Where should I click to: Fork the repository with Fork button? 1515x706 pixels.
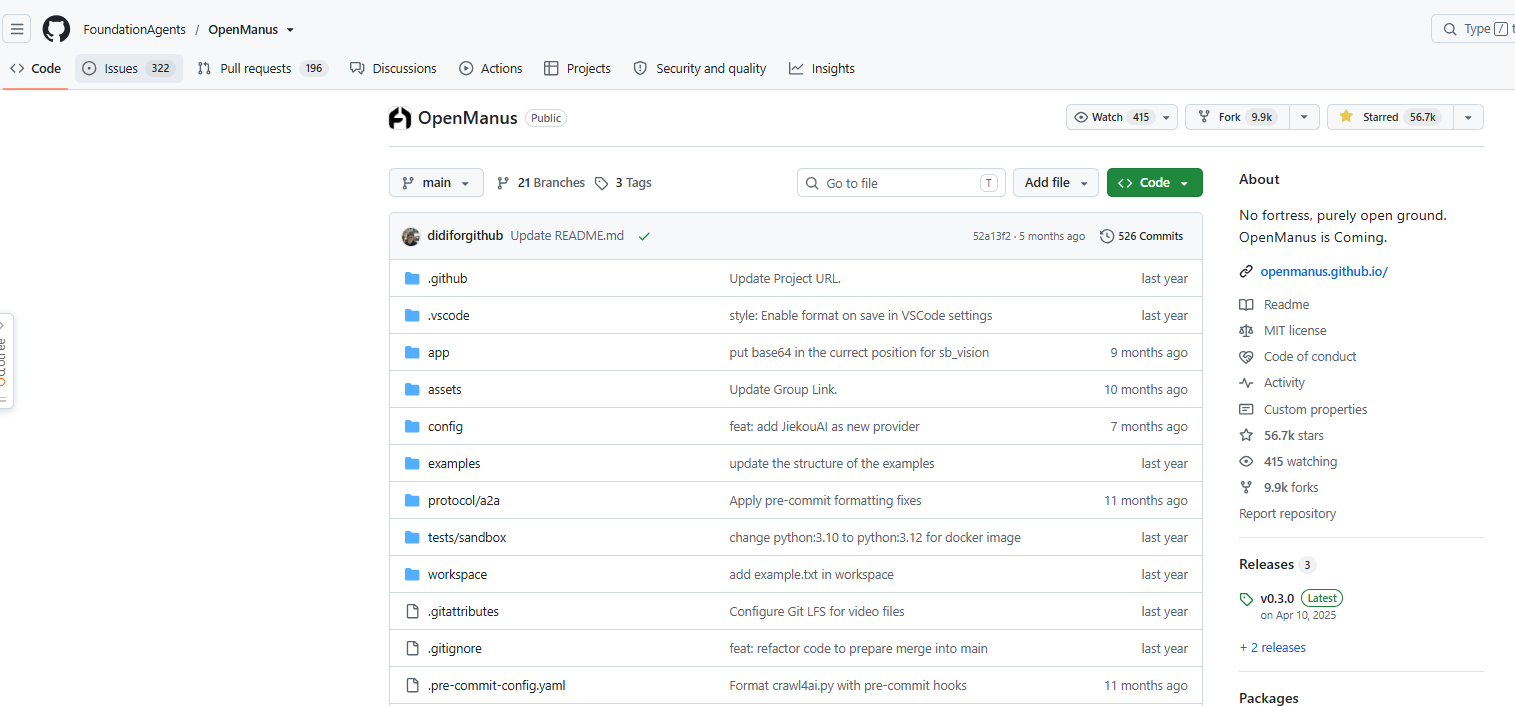coord(1237,117)
